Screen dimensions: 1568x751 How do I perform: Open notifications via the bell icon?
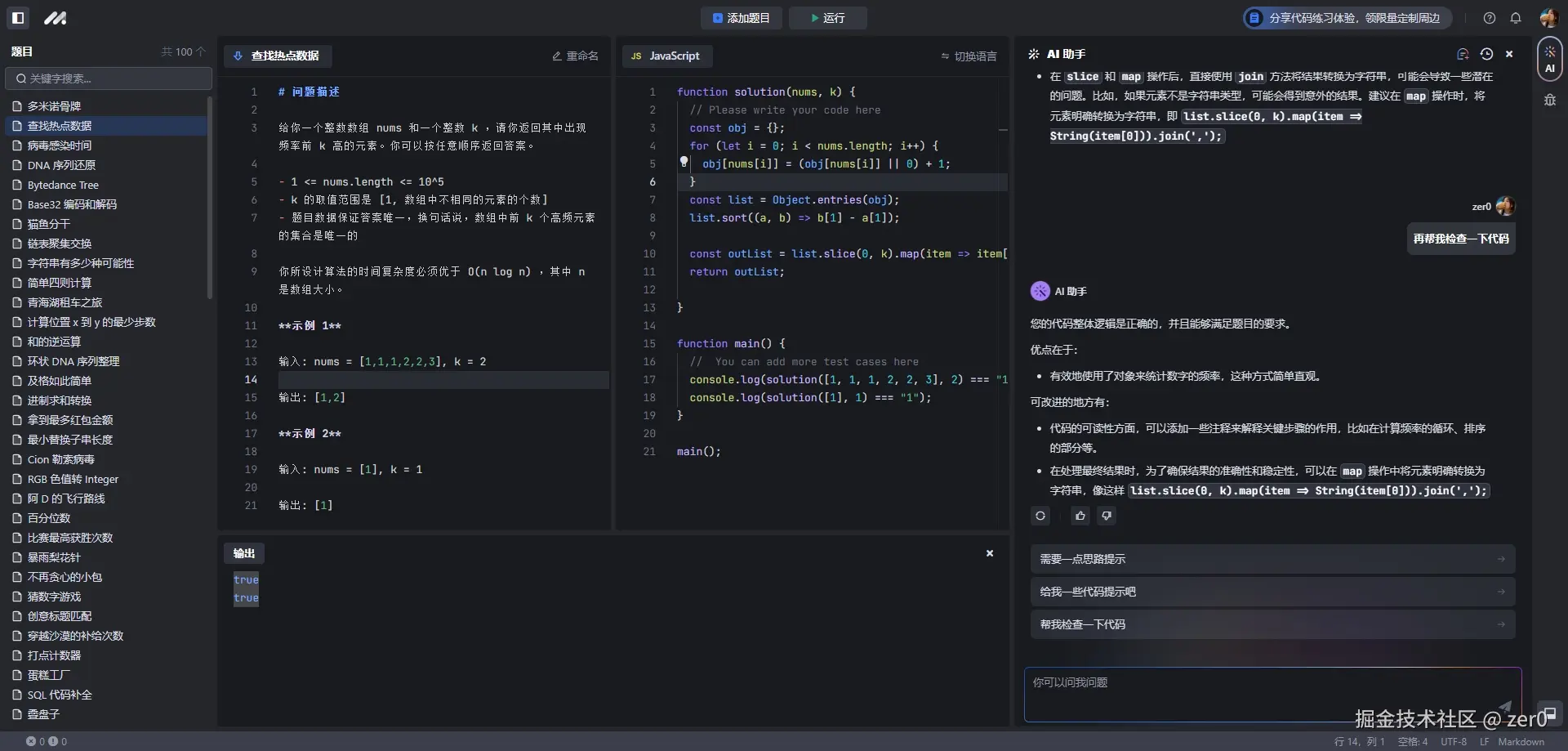(1516, 17)
